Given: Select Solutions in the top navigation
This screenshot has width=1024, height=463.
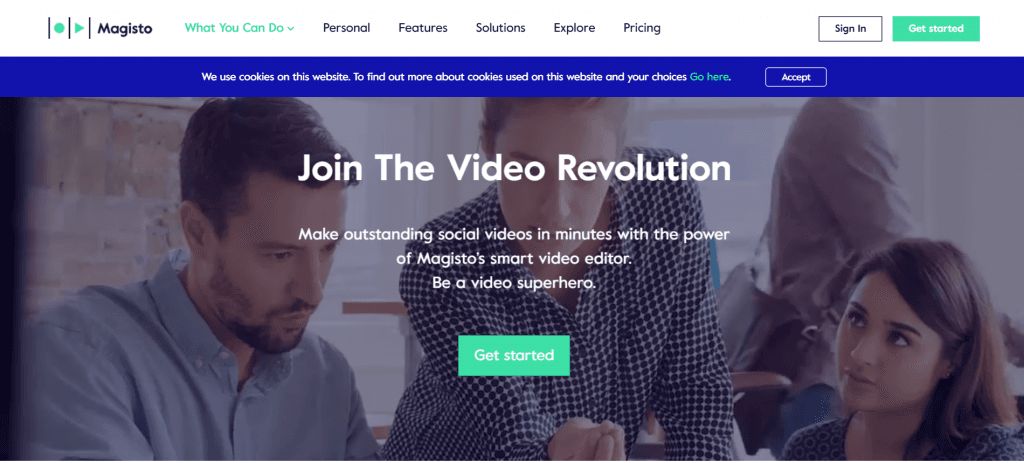Looking at the screenshot, I should coord(500,28).
